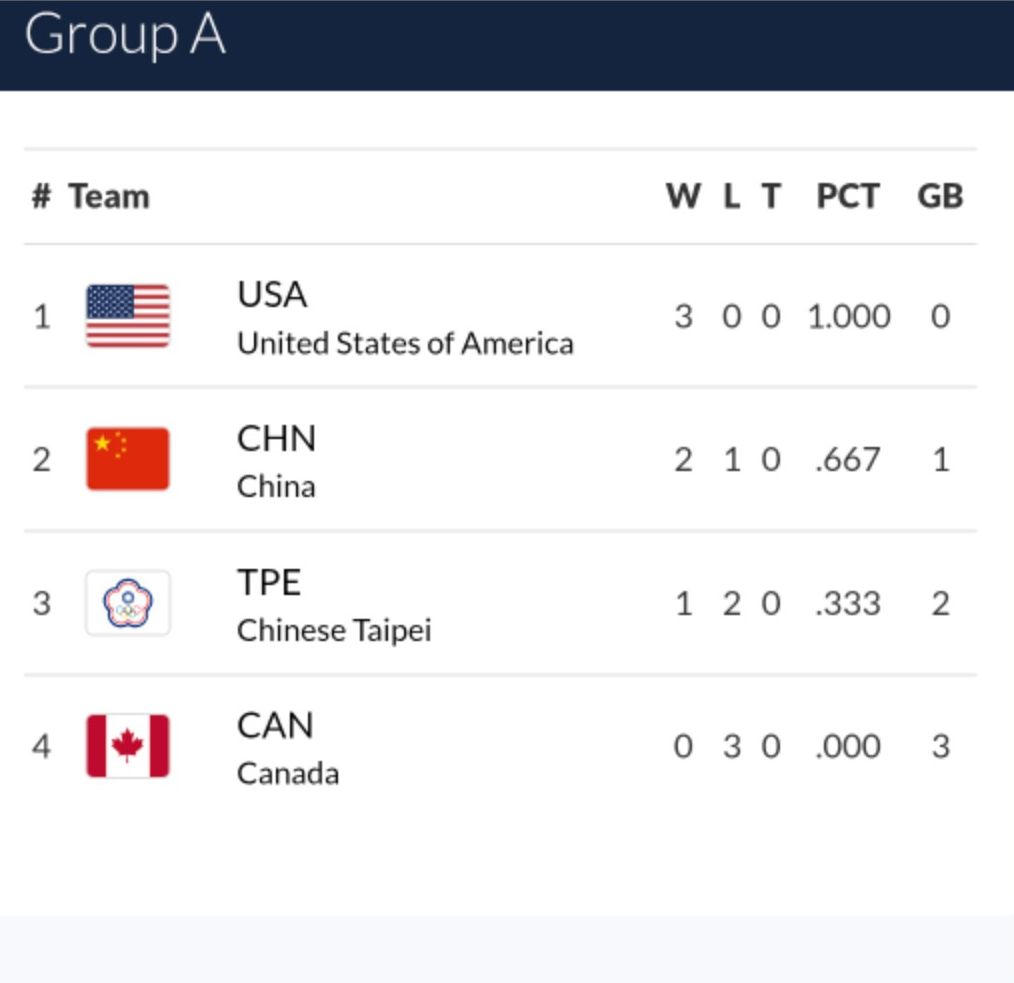Click the T column header
The width and height of the screenshot is (1014, 983).
tap(770, 196)
